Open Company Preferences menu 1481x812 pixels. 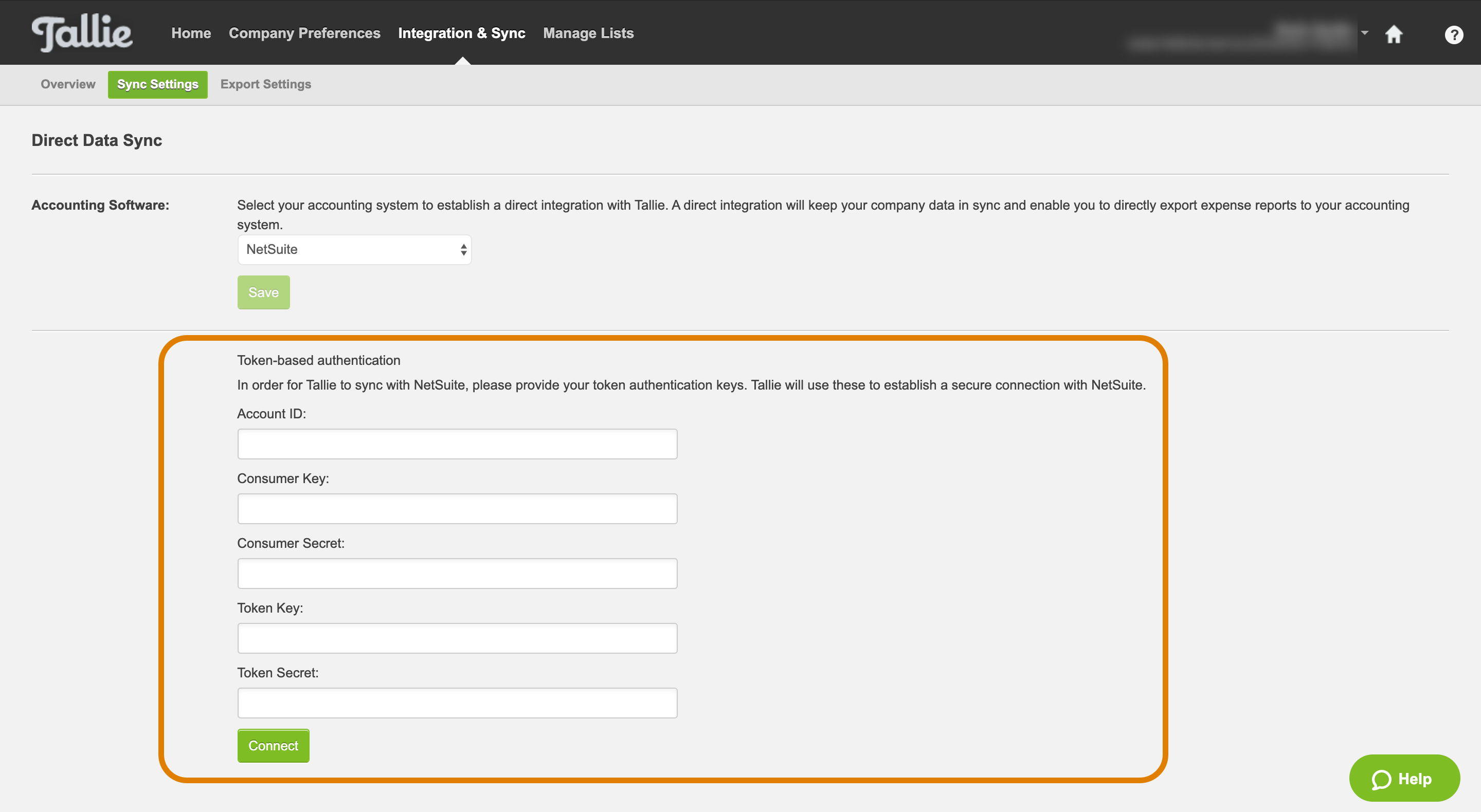[x=305, y=33]
